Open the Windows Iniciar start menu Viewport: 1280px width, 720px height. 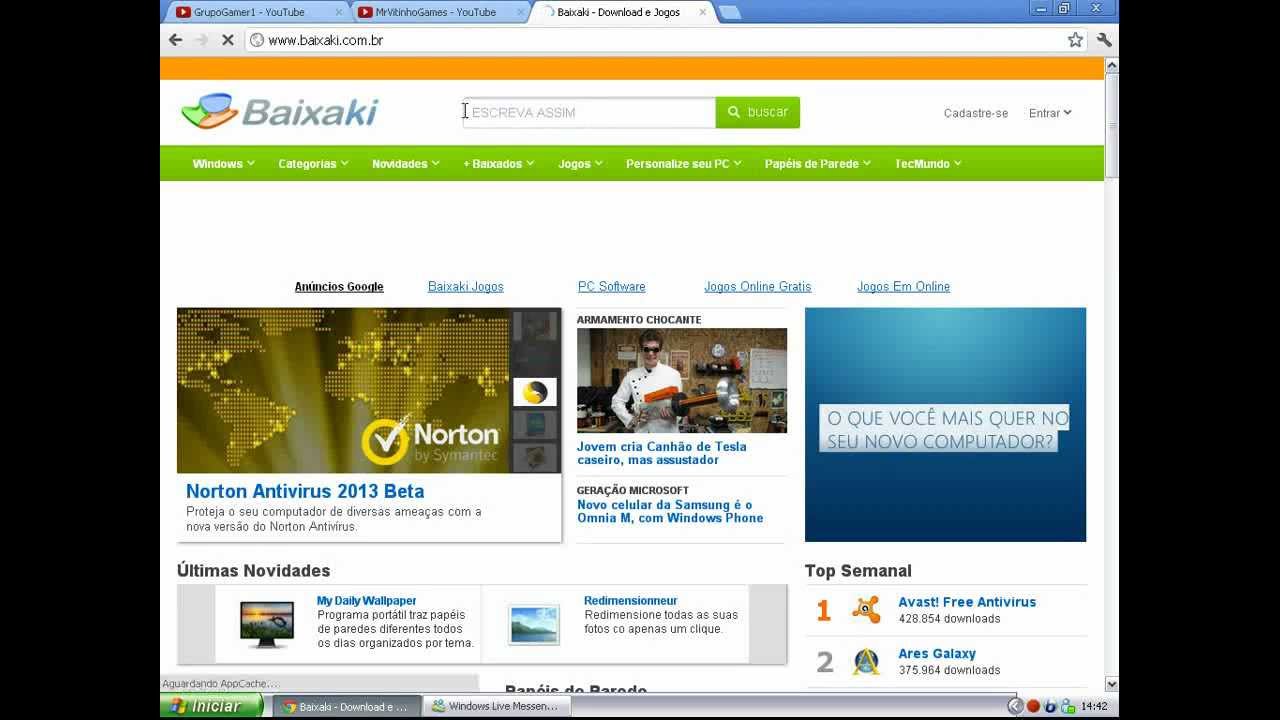(211, 706)
